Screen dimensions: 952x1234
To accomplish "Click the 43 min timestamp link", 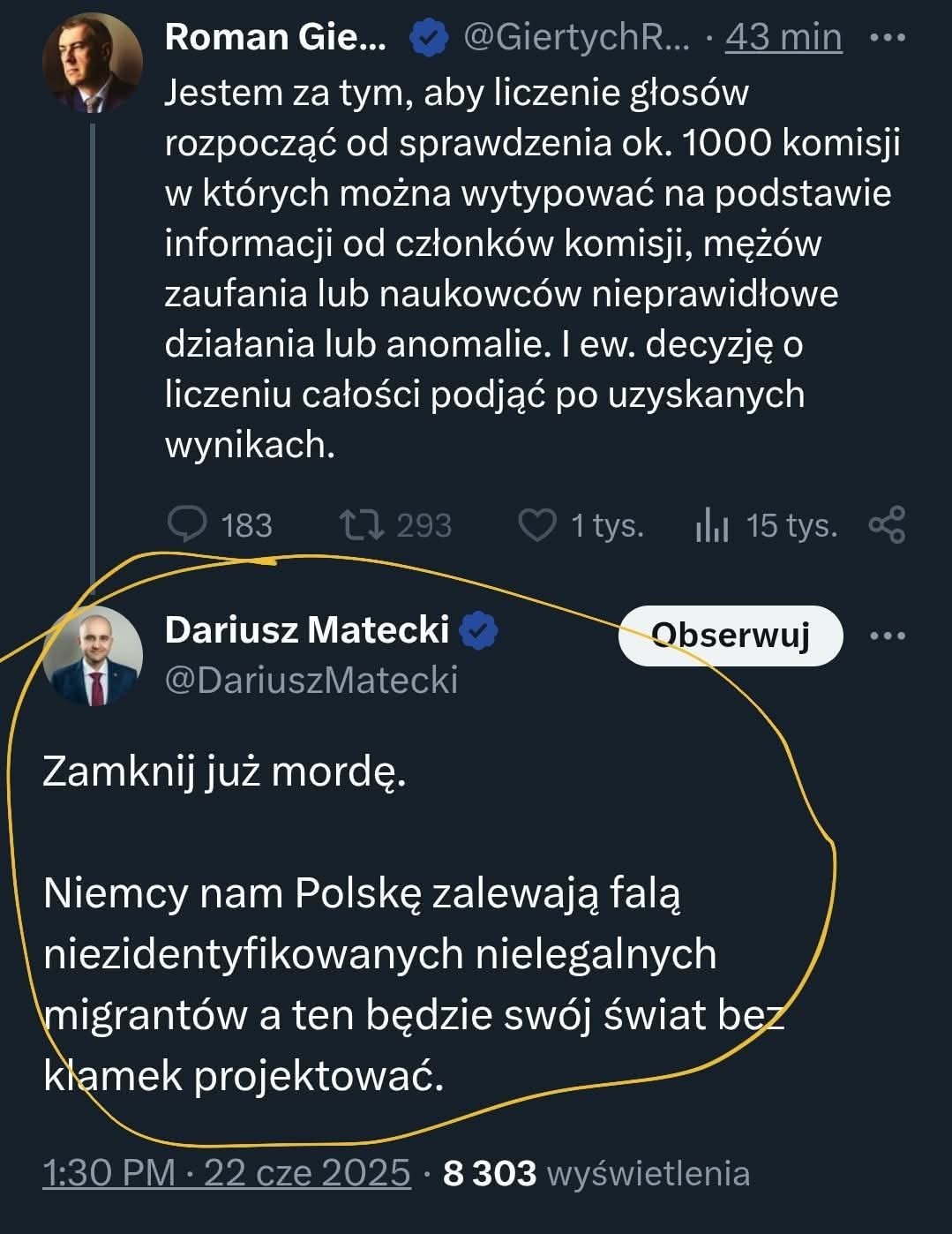I will 783,38.
